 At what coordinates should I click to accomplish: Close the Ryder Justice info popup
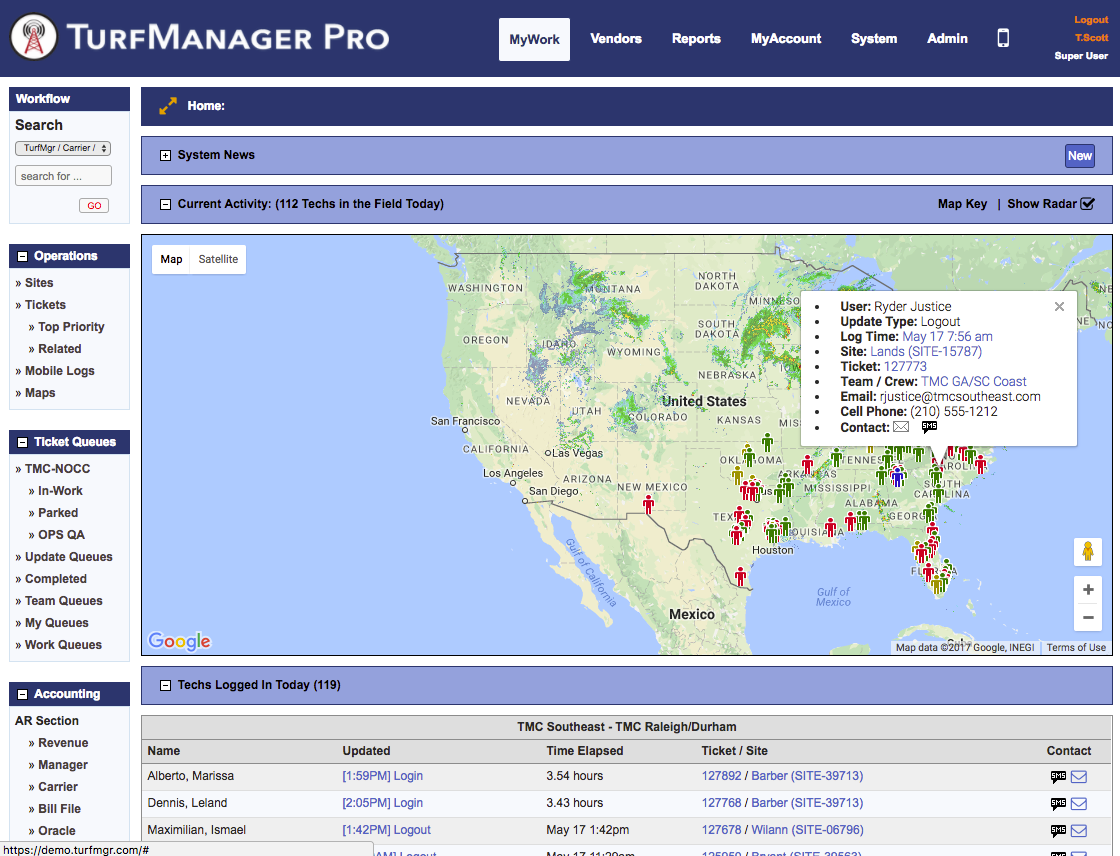[x=1059, y=307]
